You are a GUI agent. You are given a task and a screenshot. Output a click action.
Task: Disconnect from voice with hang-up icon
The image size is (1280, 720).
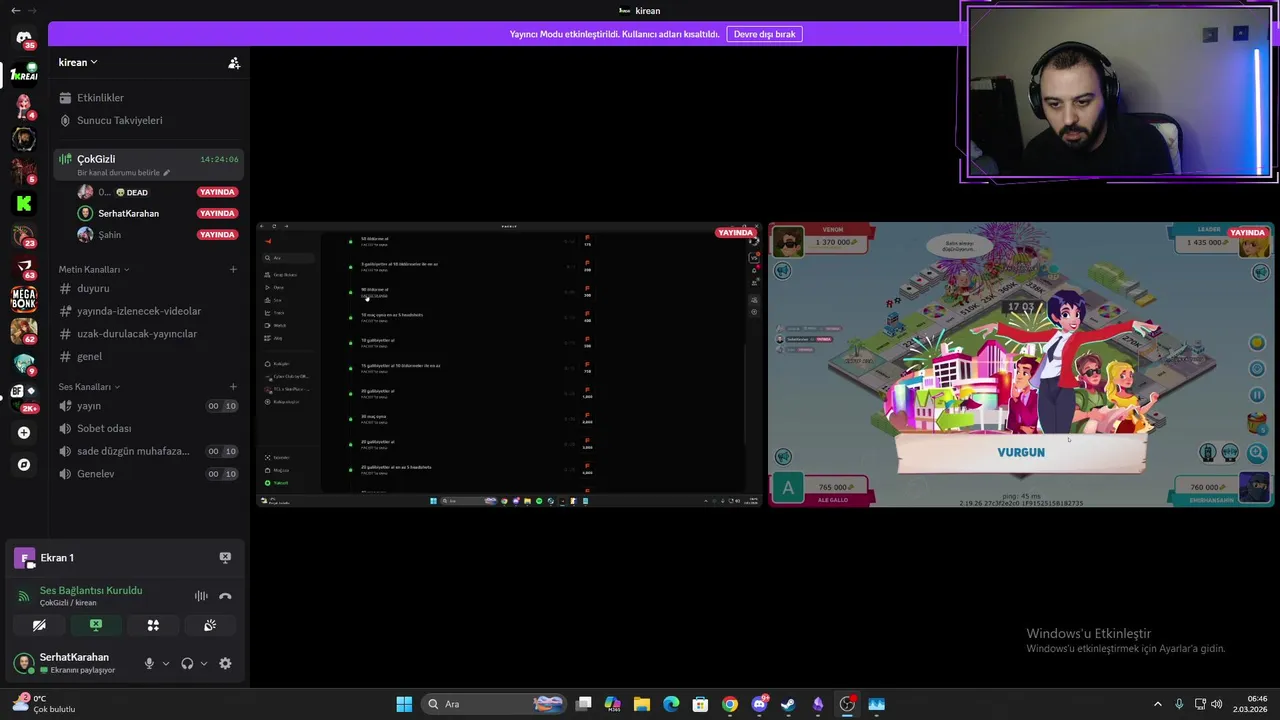click(x=225, y=596)
